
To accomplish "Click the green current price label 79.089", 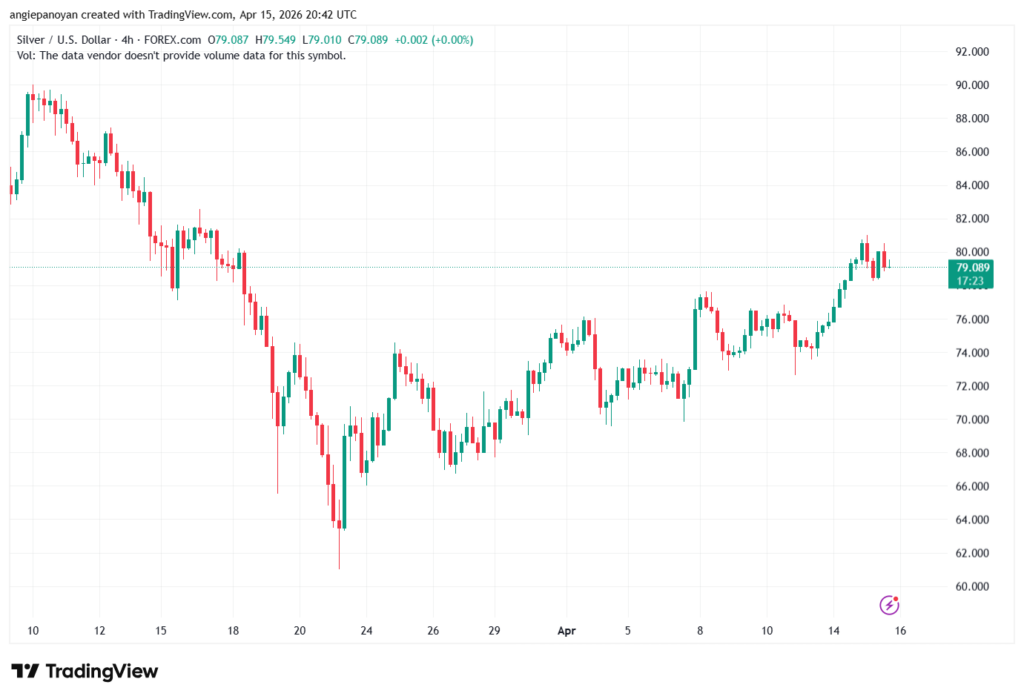I will point(972,267).
